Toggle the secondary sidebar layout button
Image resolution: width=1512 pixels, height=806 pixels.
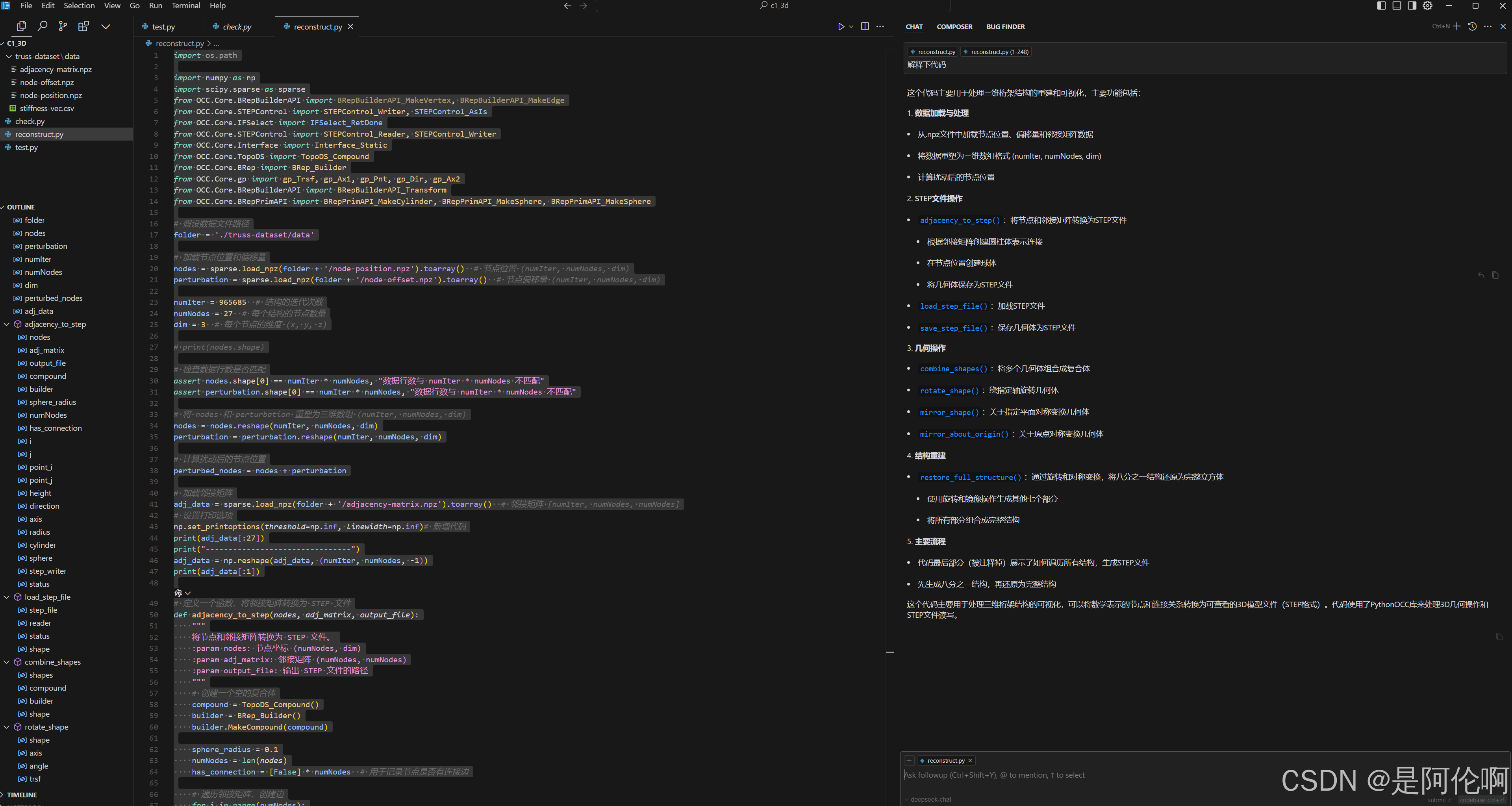1412,6
